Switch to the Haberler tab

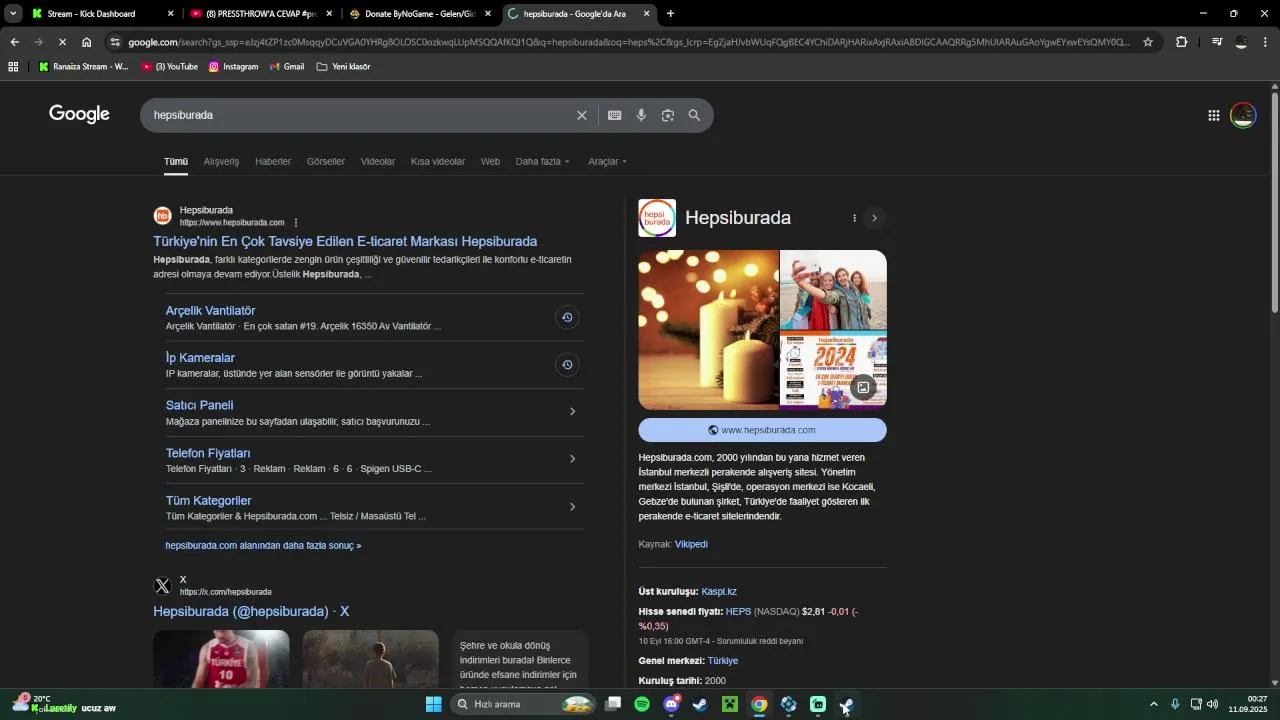[x=273, y=161]
